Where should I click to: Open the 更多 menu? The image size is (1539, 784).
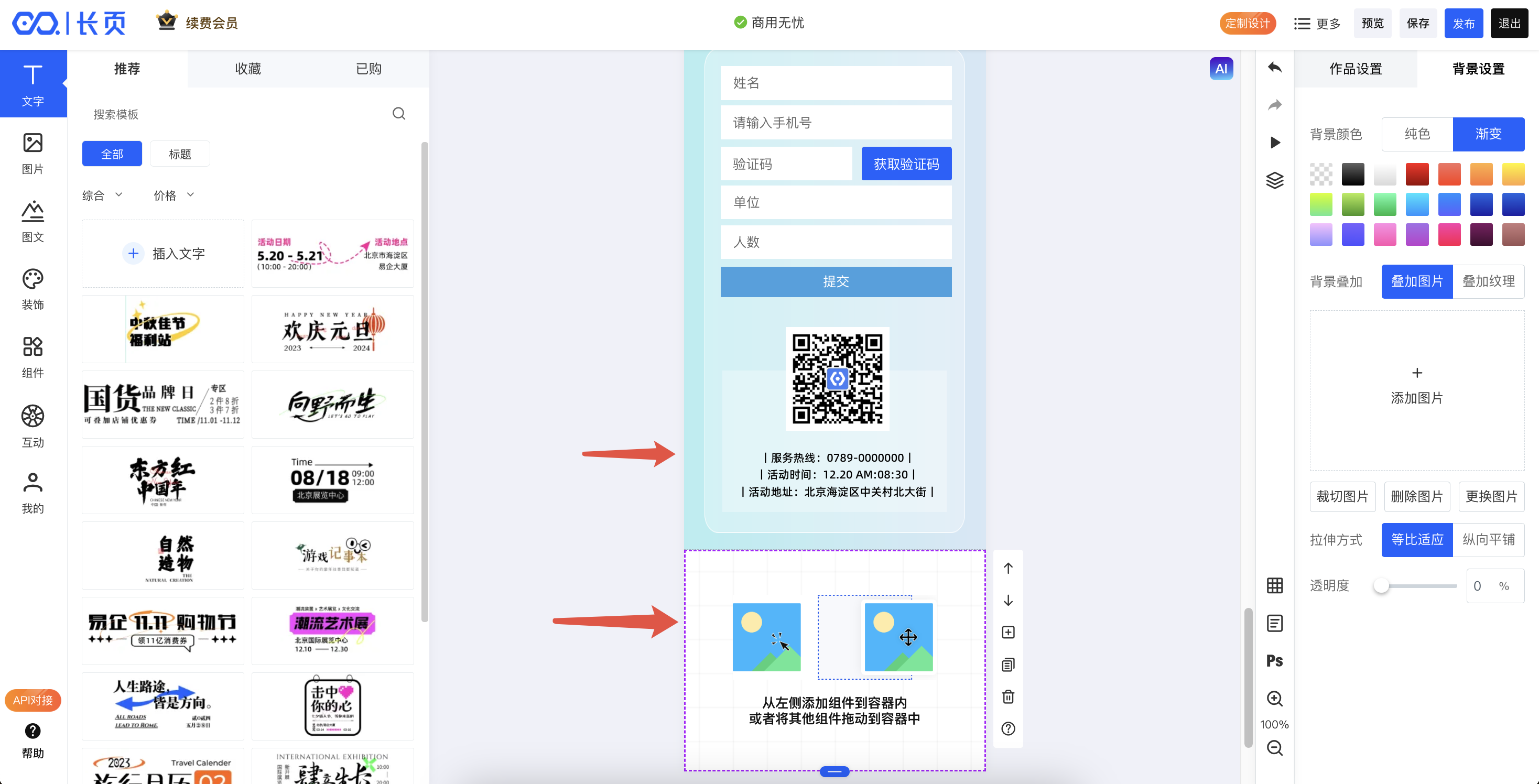coord(1317,23)
